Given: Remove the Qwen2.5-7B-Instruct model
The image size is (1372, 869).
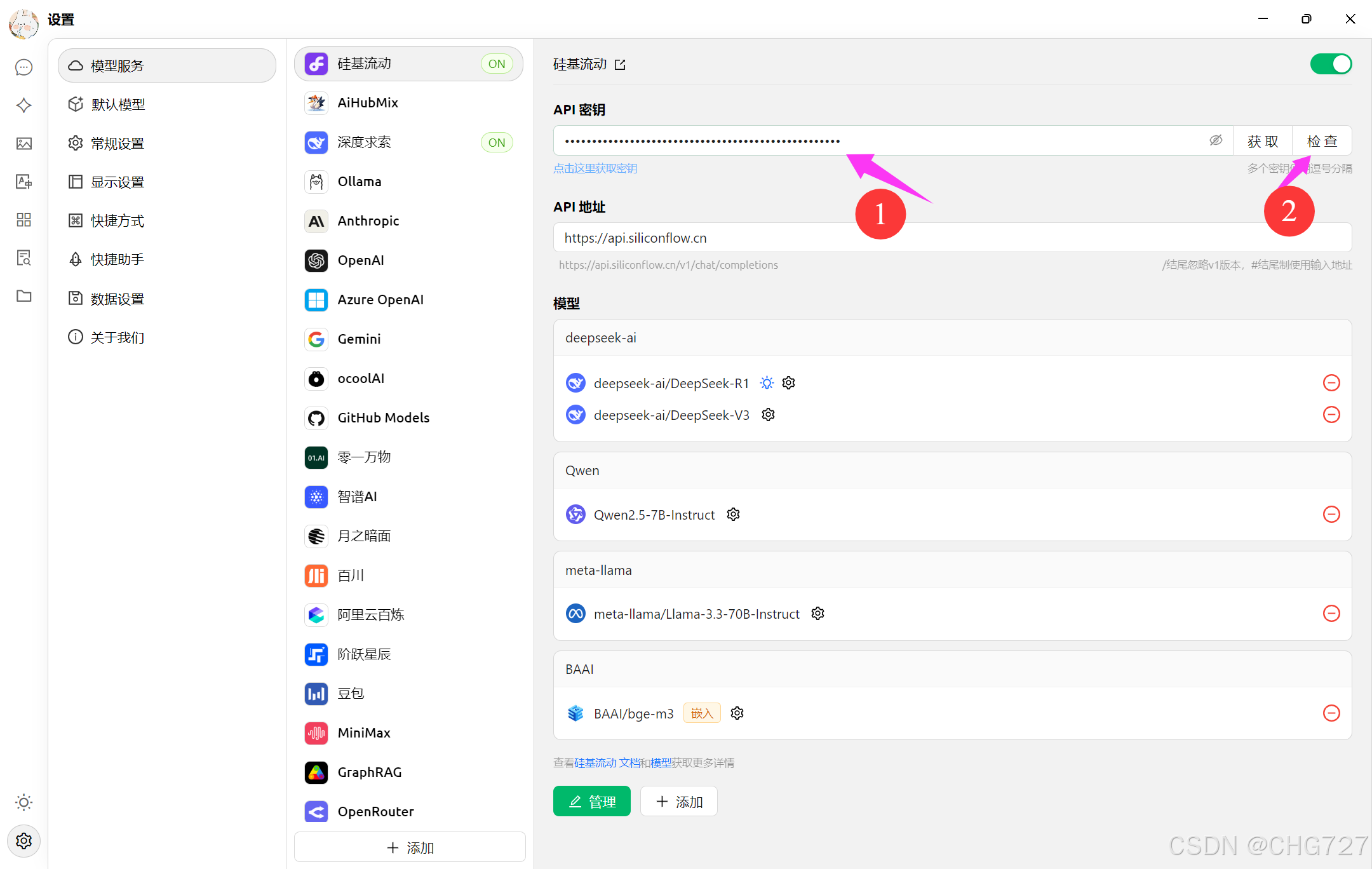Looking at the screenshot, I should click(1331, 515).
